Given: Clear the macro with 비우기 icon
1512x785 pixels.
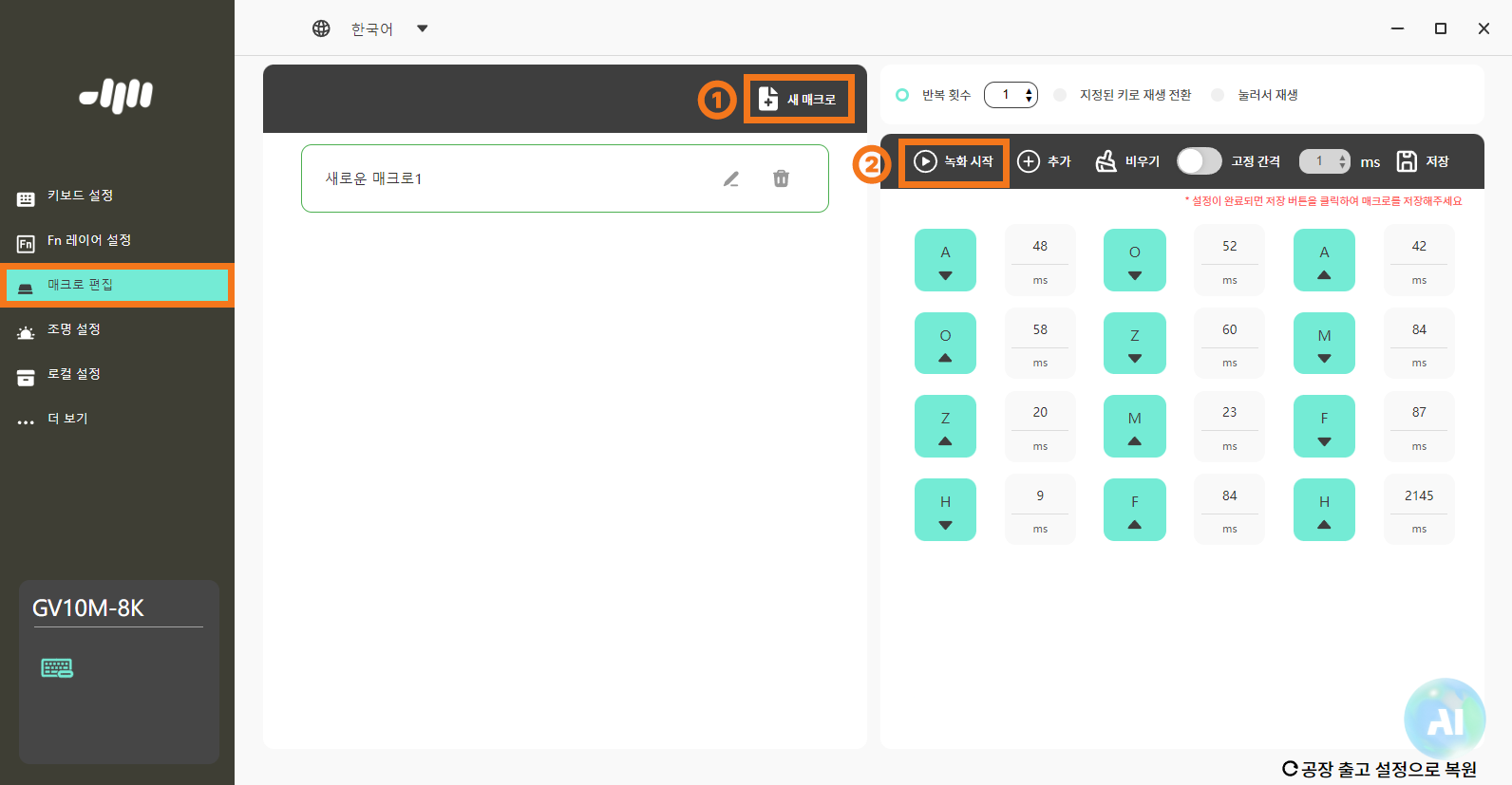Looking at the screenshot, I should 1106,161.
